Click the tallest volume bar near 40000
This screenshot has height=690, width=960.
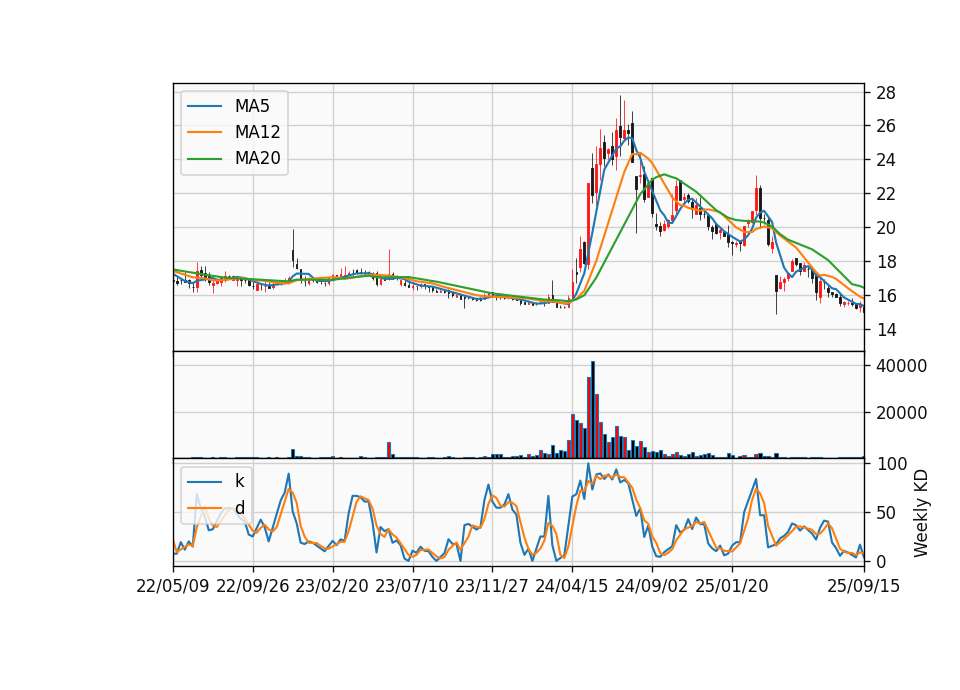click(x=593, y=410)
